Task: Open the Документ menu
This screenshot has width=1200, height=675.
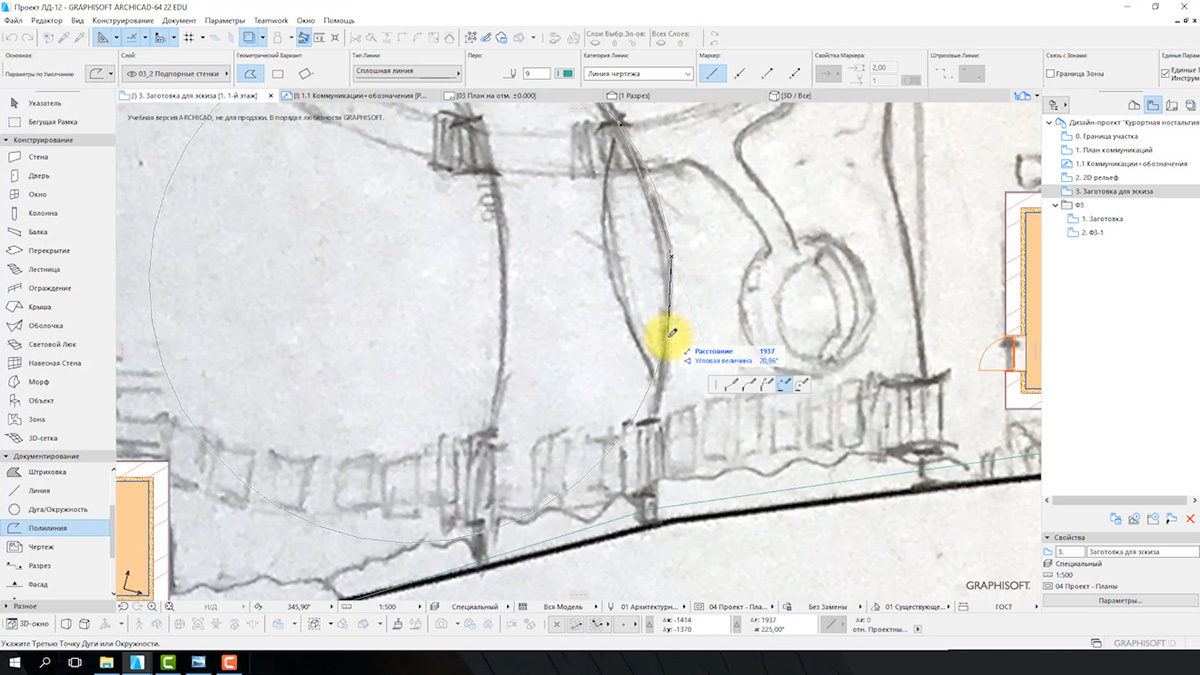Action: pyautogui.click(x=179, y=20)
